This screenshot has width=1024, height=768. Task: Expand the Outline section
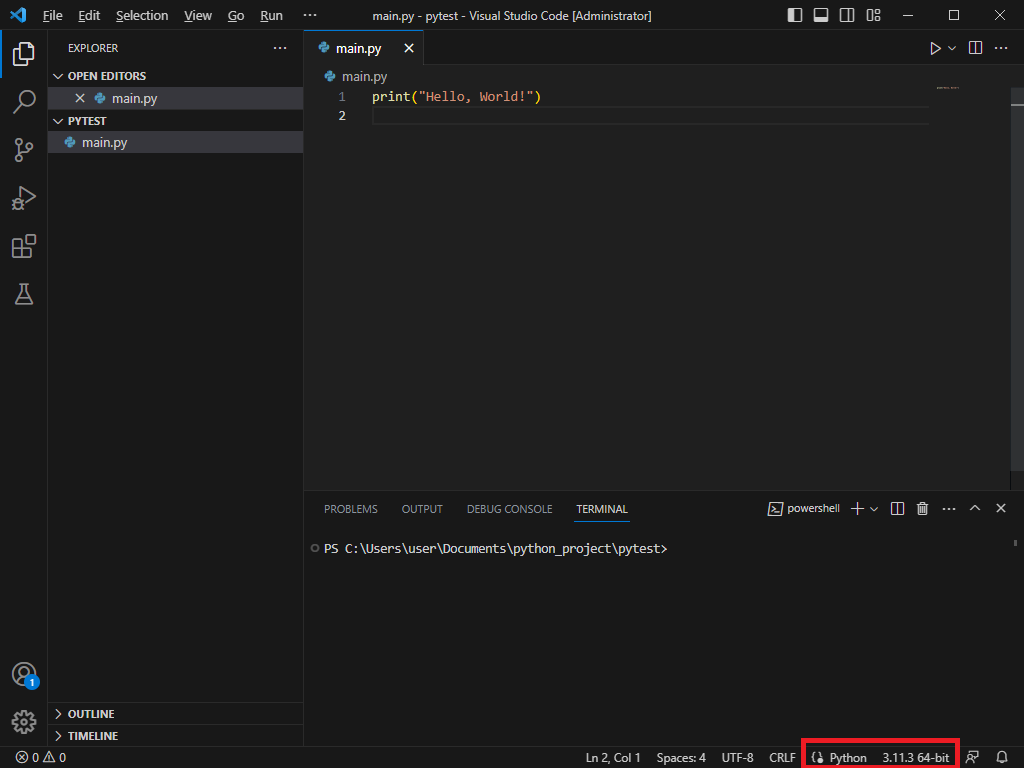(x=91, y=714)
